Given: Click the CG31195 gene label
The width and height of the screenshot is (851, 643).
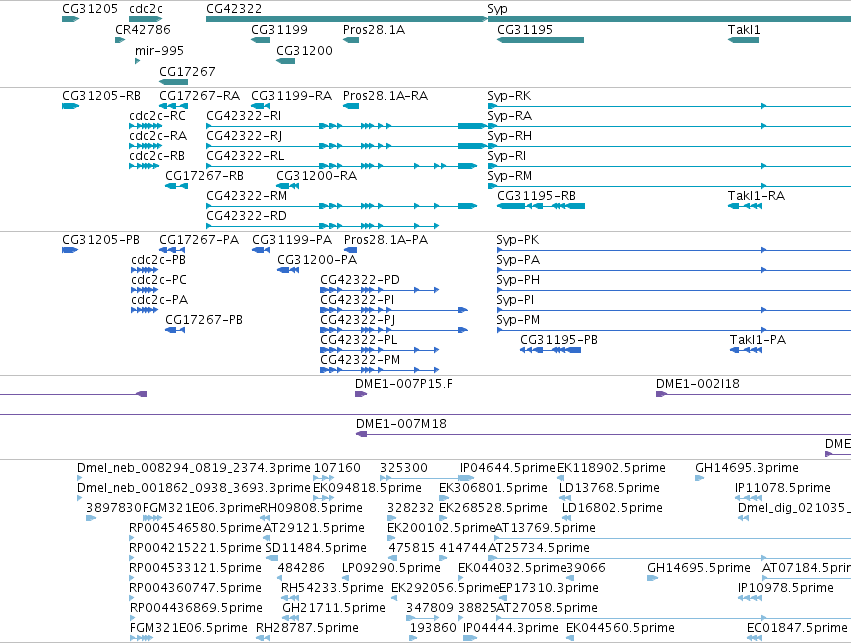Looking at the screenshot, I should pyautogui.click(x=525, y=30).
